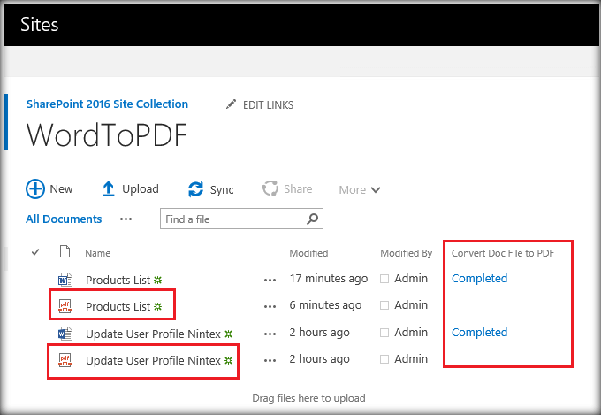
Task: Click new-item badge on Word Update User Profile Nintex
Action: 228,334
